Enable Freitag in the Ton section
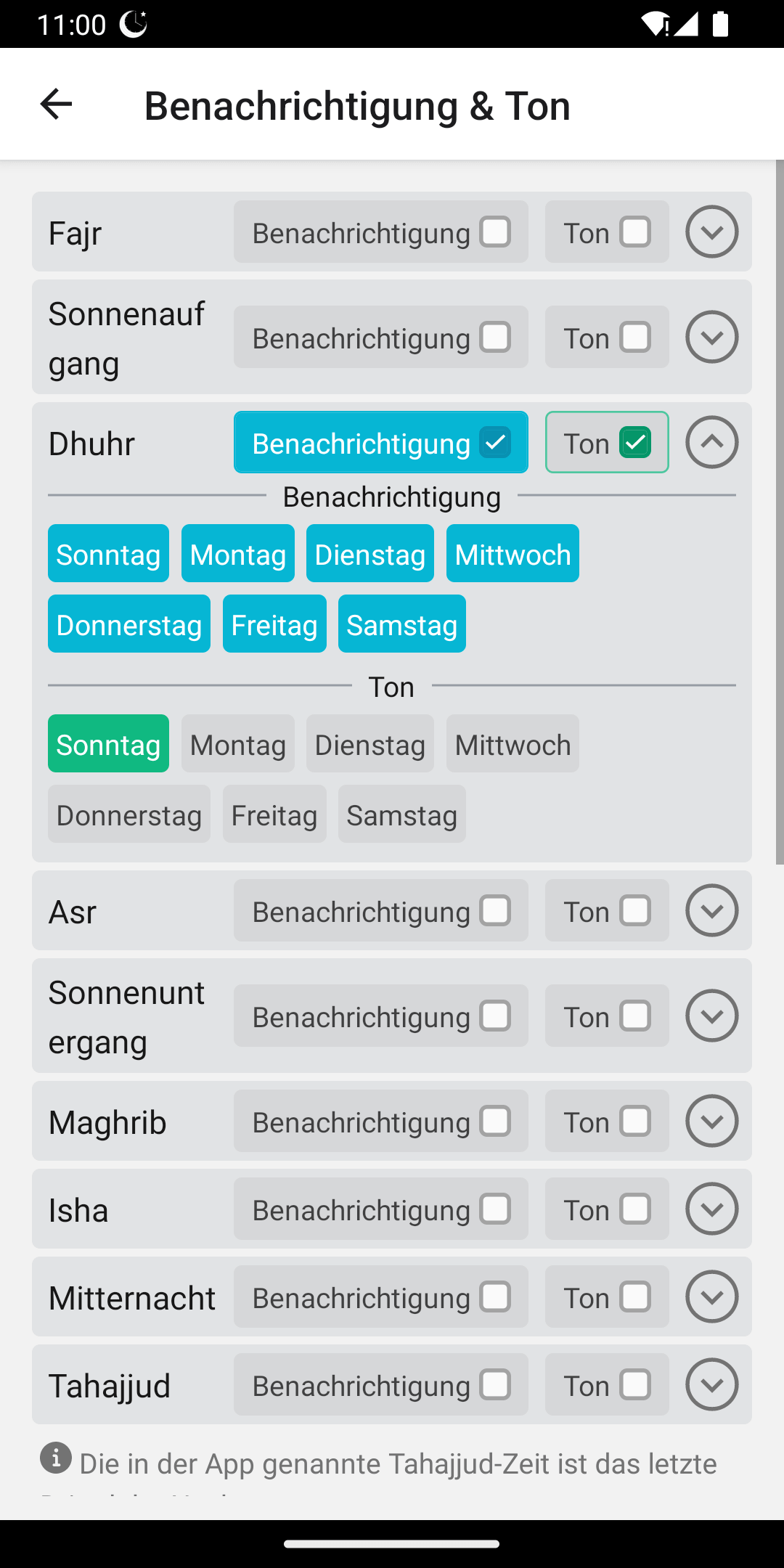The width and height of the screenshot is (784, 1568). pyautogui.click(x=274, y=814)
